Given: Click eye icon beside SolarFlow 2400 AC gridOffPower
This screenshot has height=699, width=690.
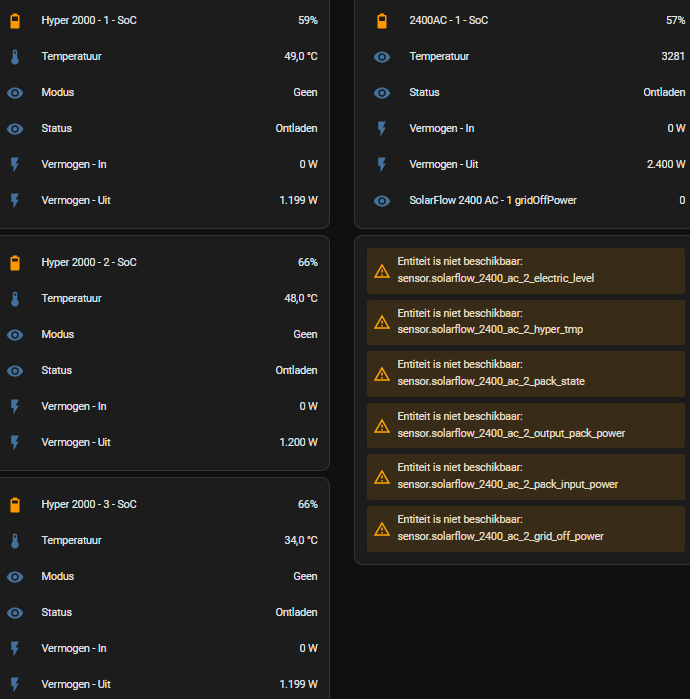Looking at the screenshot, I should [x=382, y=201].
